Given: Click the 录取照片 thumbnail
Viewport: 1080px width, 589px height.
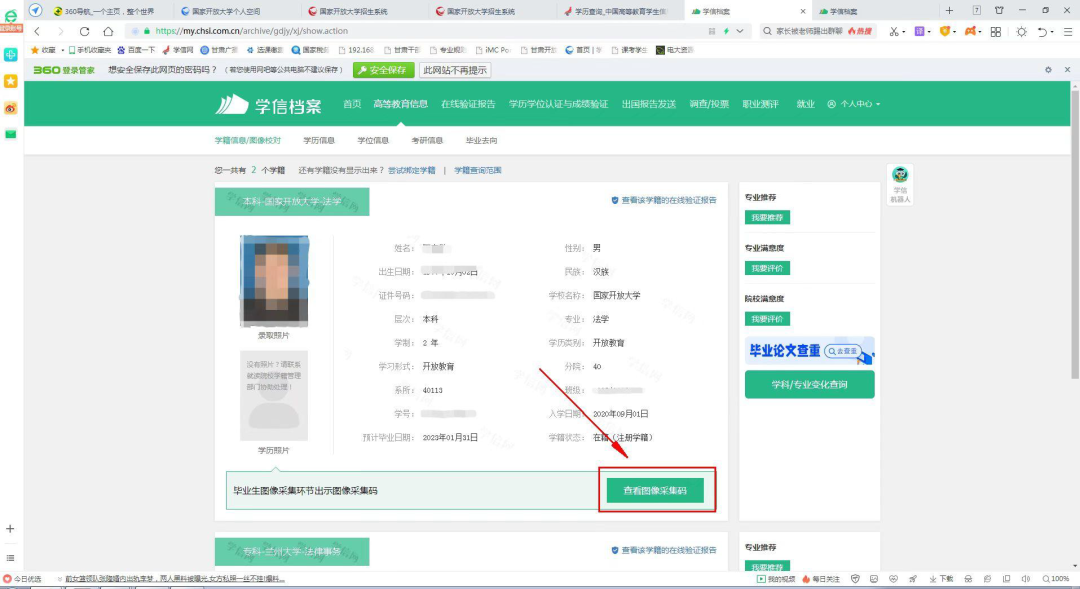Looking at the screenshot, I should coord(274,280).
